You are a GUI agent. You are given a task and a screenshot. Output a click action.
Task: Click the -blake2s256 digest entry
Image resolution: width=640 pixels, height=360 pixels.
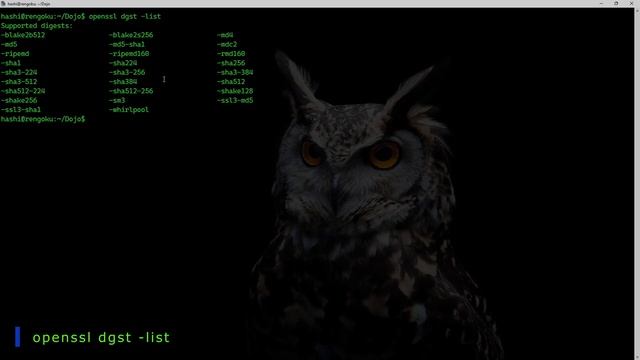coord(131,35)
